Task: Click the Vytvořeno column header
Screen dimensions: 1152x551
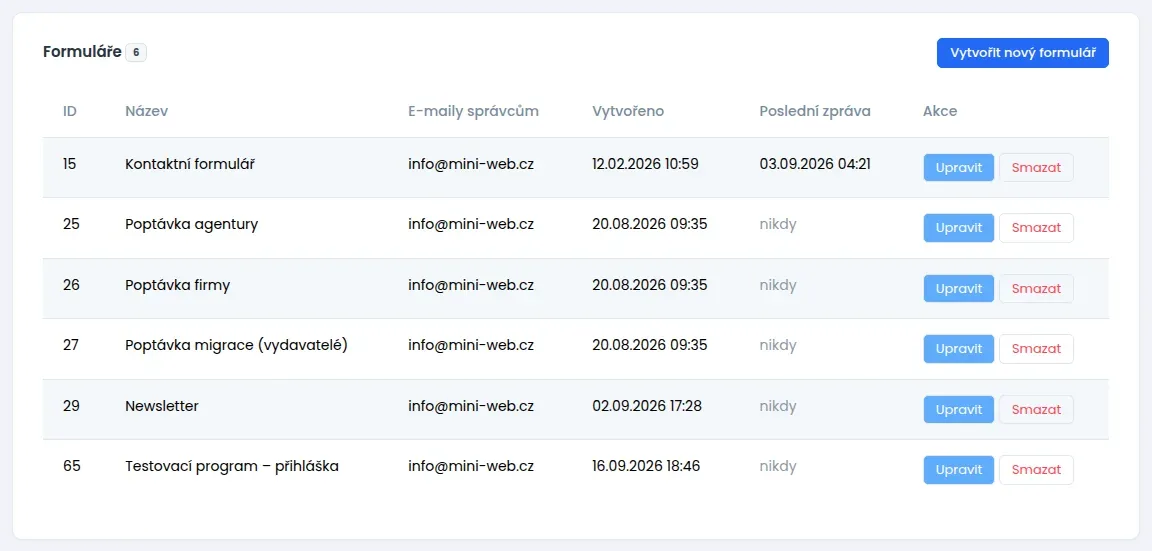Action: point(628,112)
